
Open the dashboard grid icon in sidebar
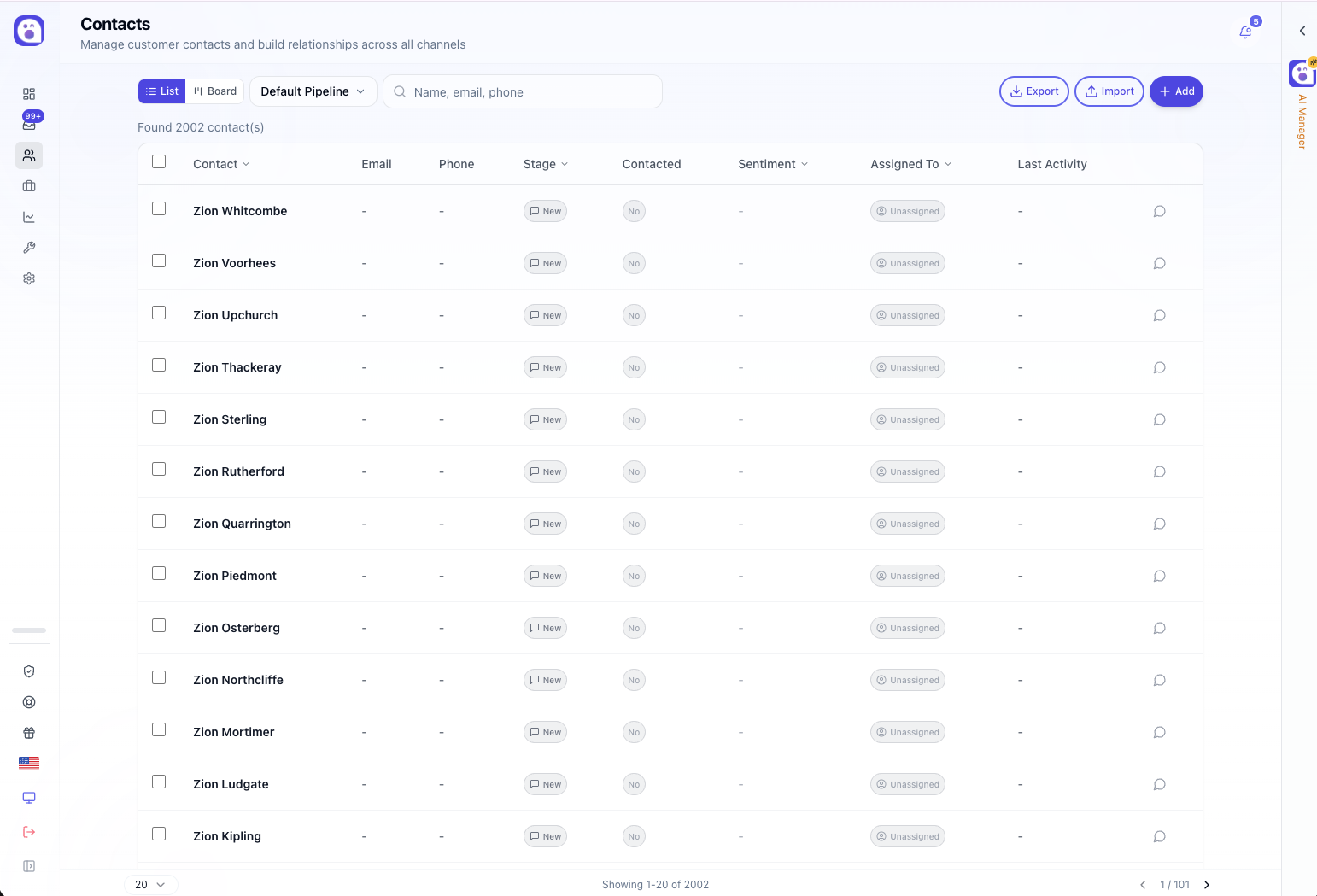[x=29, y=94]
